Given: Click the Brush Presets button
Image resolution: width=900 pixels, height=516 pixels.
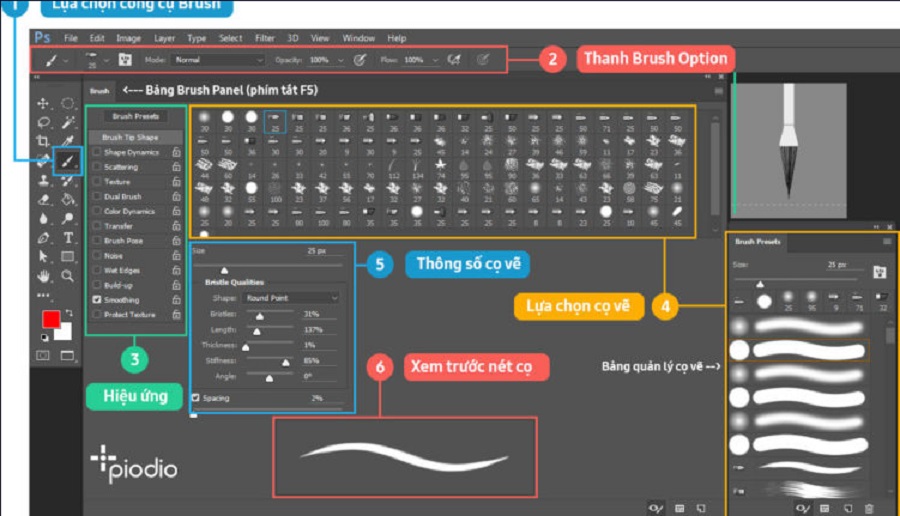Looking at the screenshot, I should 135,117.
